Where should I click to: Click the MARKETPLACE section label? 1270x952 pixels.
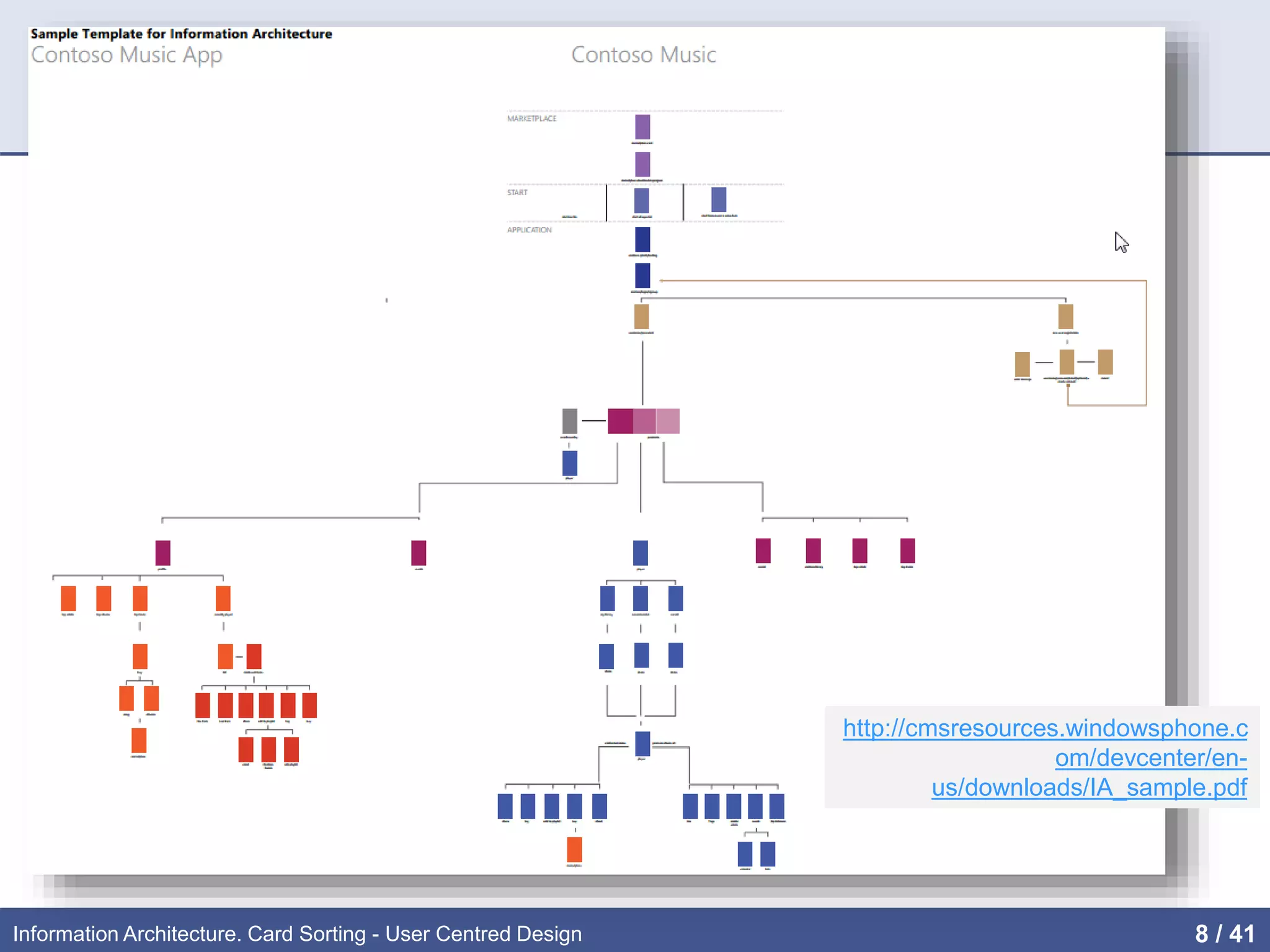click(x=531, y=118)
